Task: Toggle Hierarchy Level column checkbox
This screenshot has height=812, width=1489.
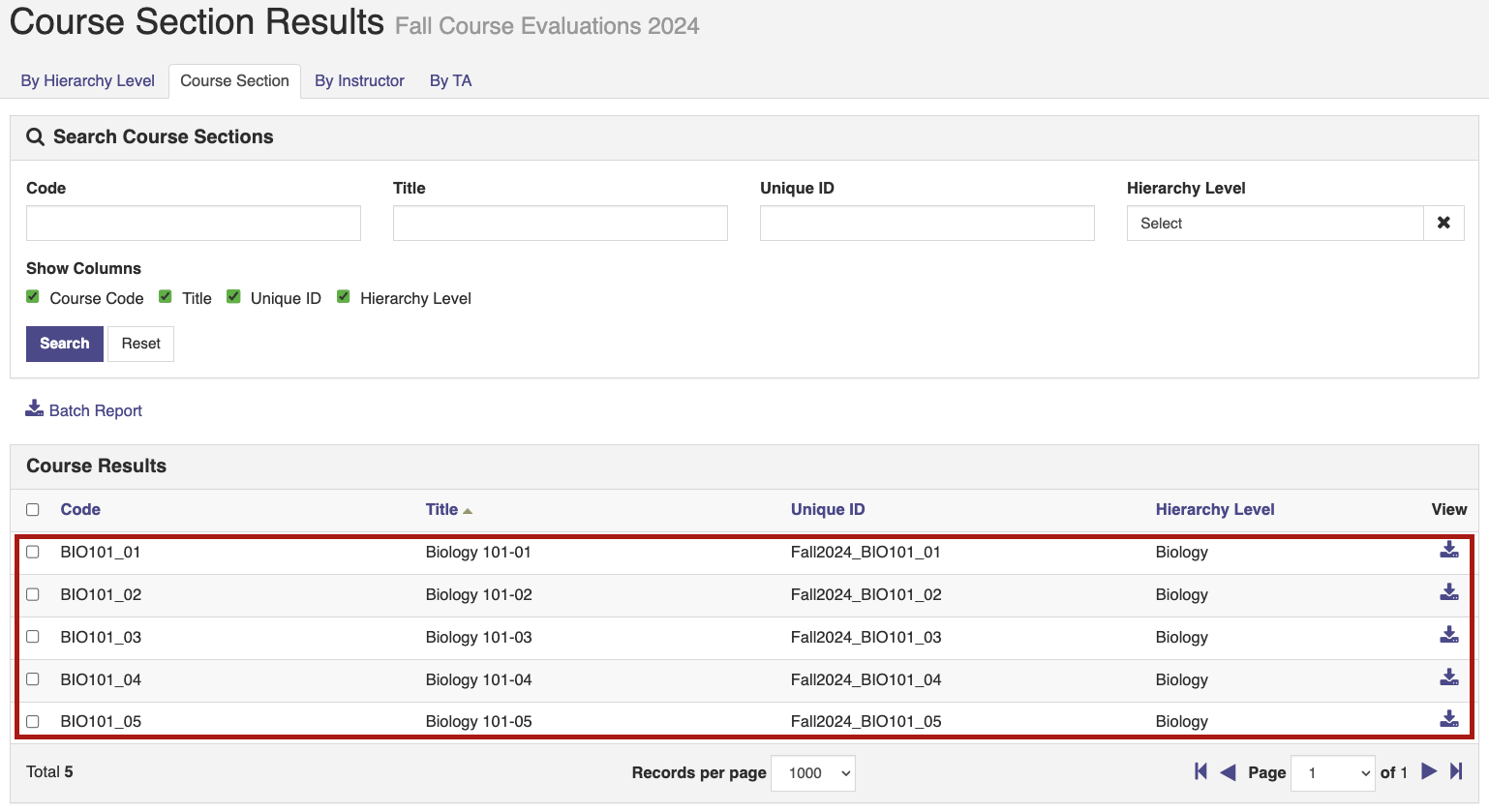Action: coord(343,297)
